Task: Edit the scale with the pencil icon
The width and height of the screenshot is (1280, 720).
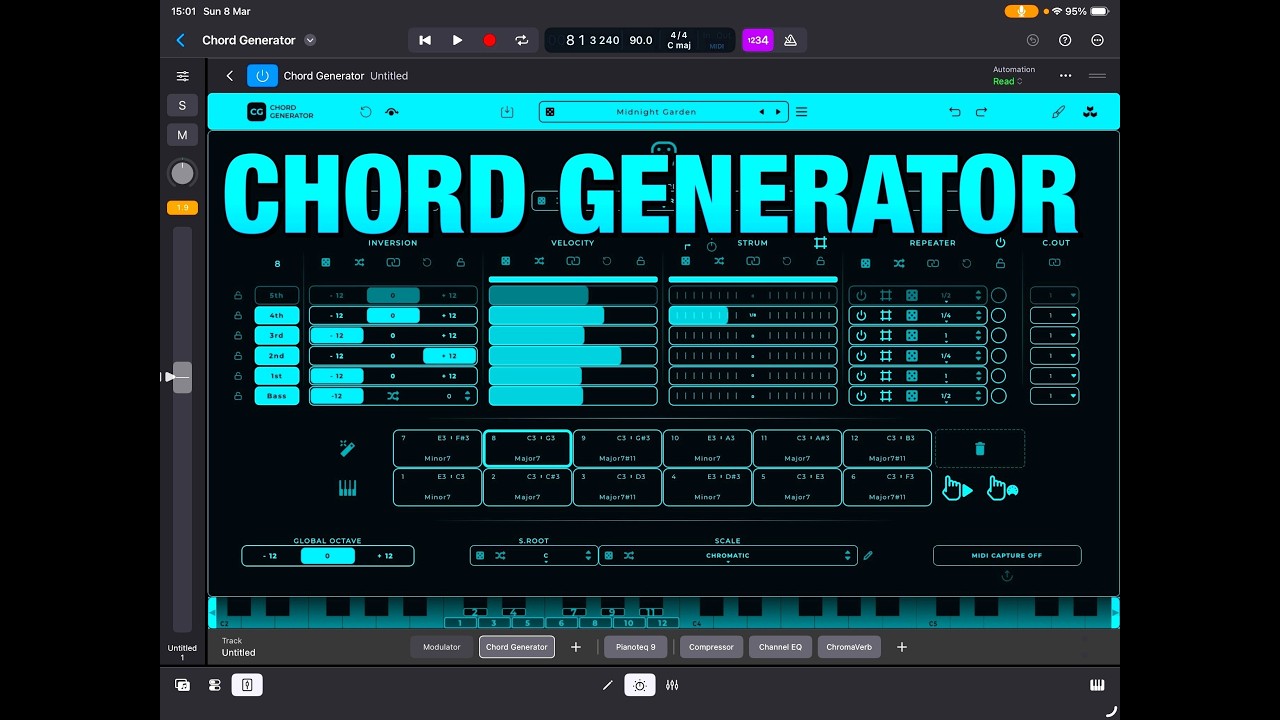Action: [x=868, y=556]
